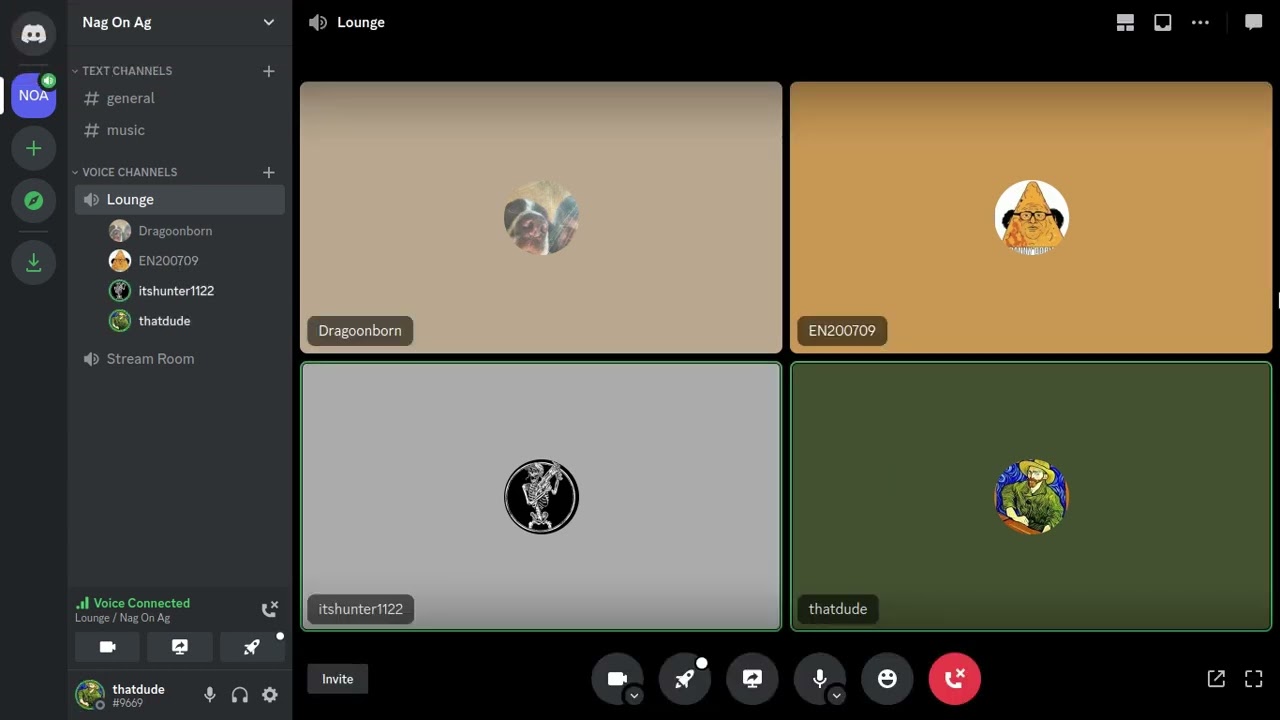This screenshot has width=1280, height=720.
Task: Mute microphone in user panel
Action: (x=210, y=694)
